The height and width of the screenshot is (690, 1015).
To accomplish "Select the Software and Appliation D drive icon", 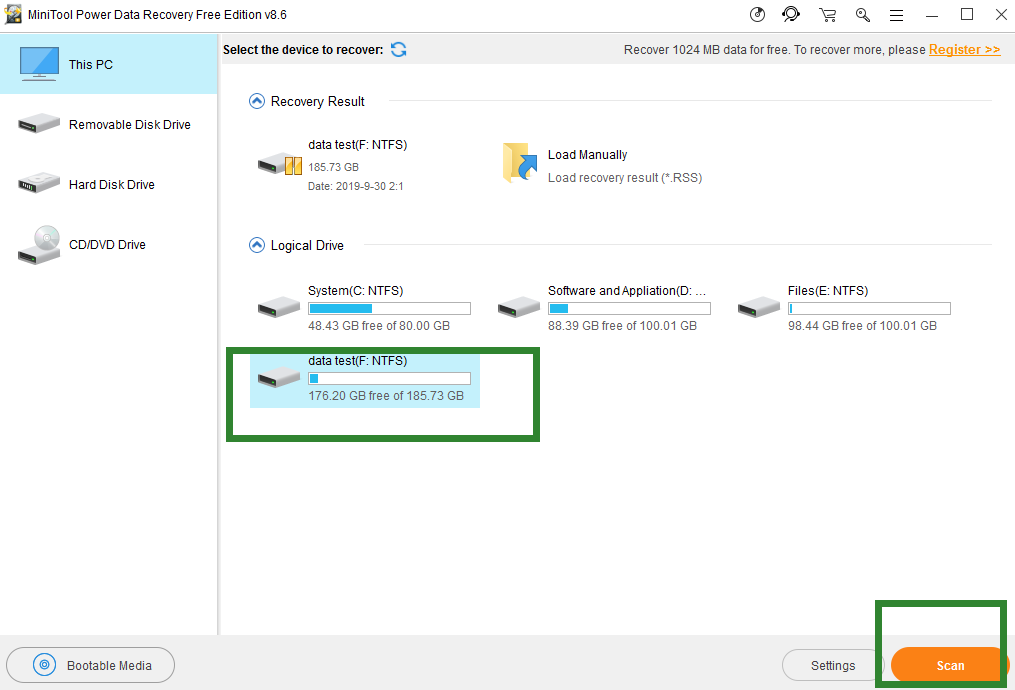I will (519, 307).
